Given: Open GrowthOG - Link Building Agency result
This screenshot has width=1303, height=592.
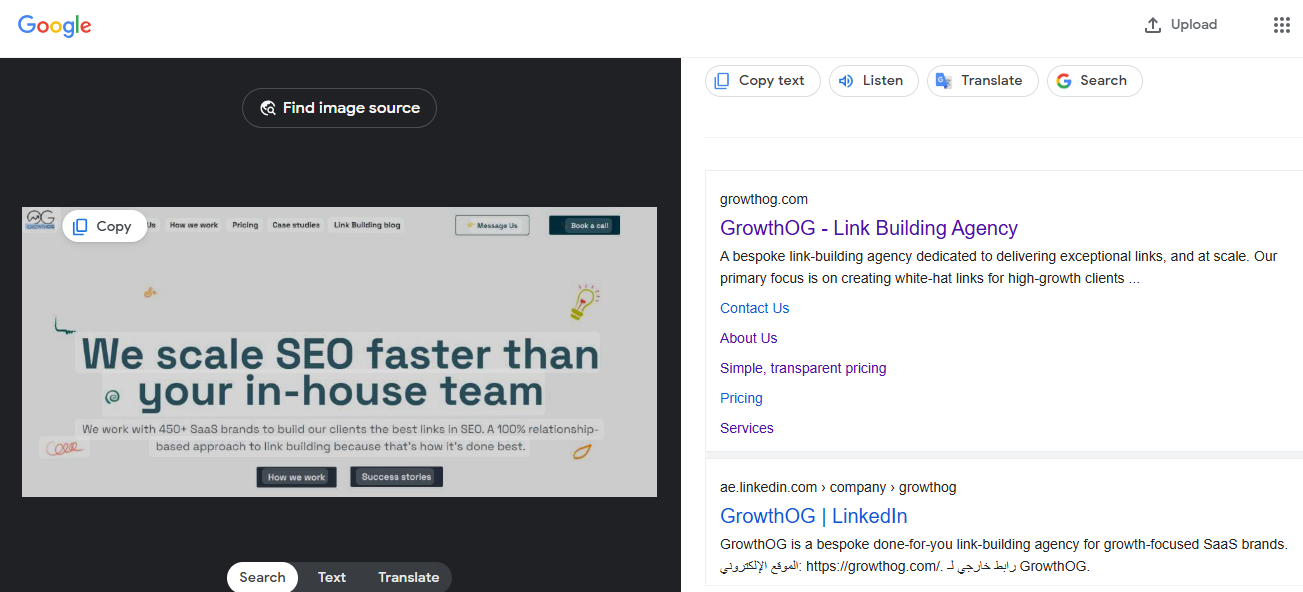Looking at the screenshot, I should [x=869, y=228].
